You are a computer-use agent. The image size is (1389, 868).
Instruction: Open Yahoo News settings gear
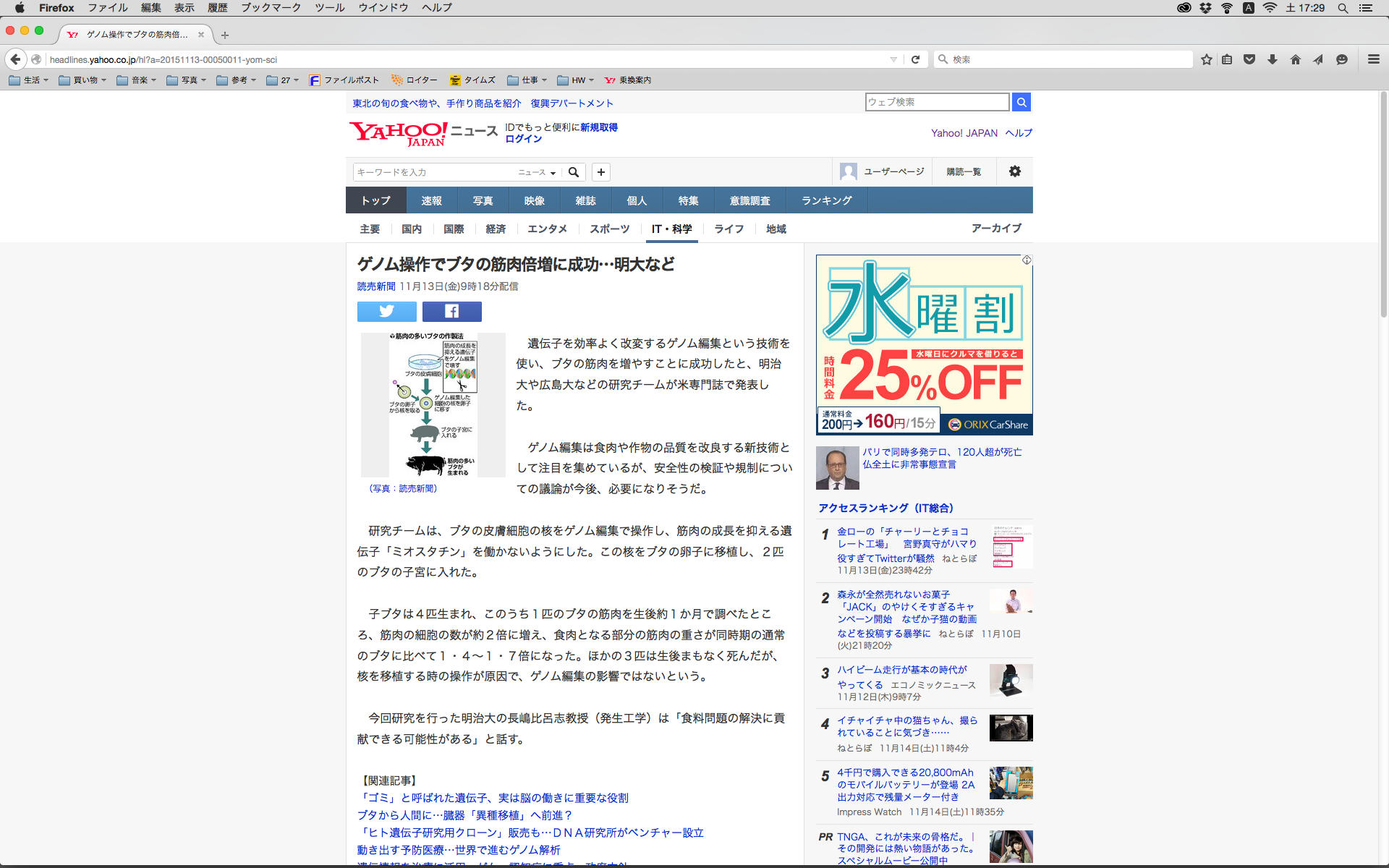(x=1014, y=171)
